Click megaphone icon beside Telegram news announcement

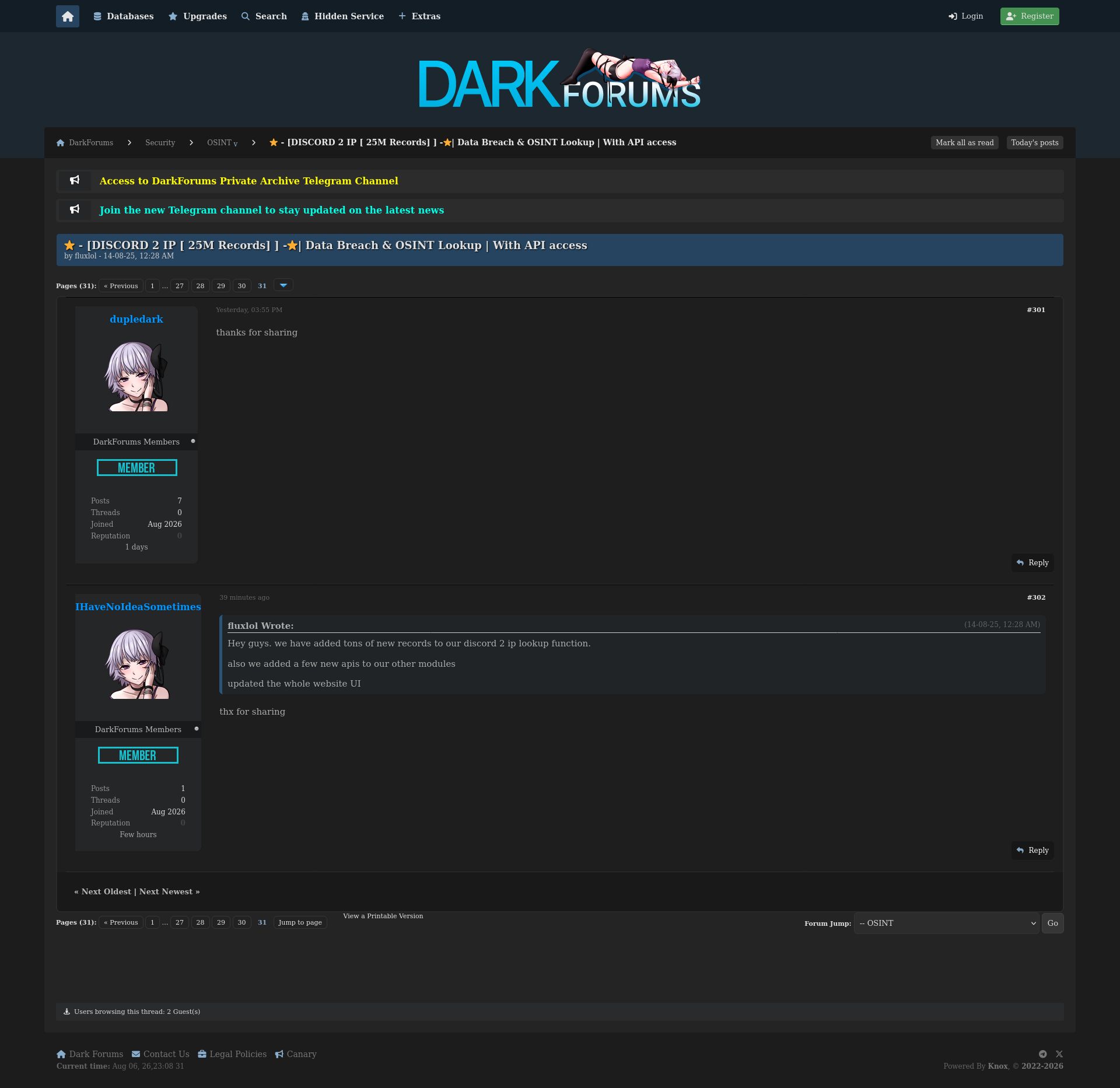(x=75, y=209)
